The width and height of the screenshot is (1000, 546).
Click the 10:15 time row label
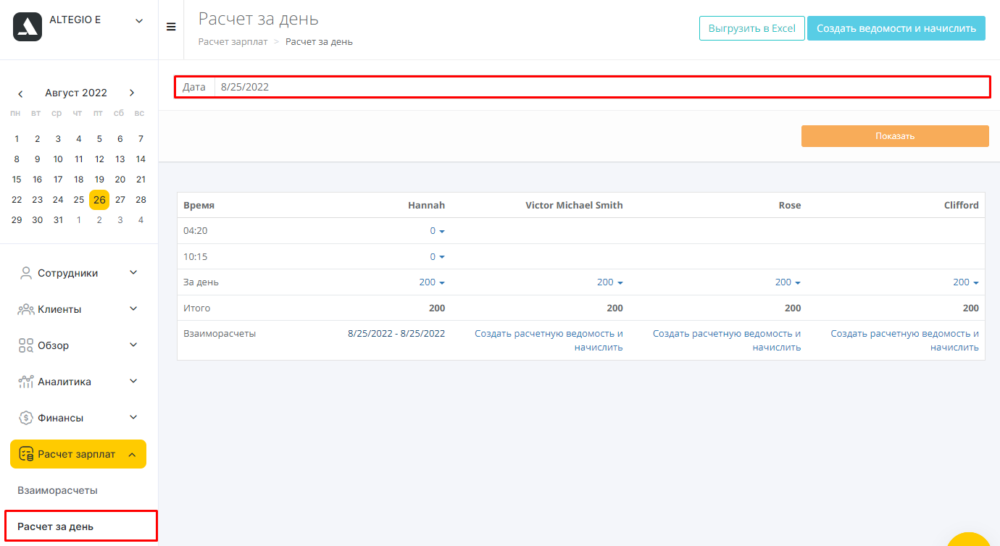tap(195, 256)
